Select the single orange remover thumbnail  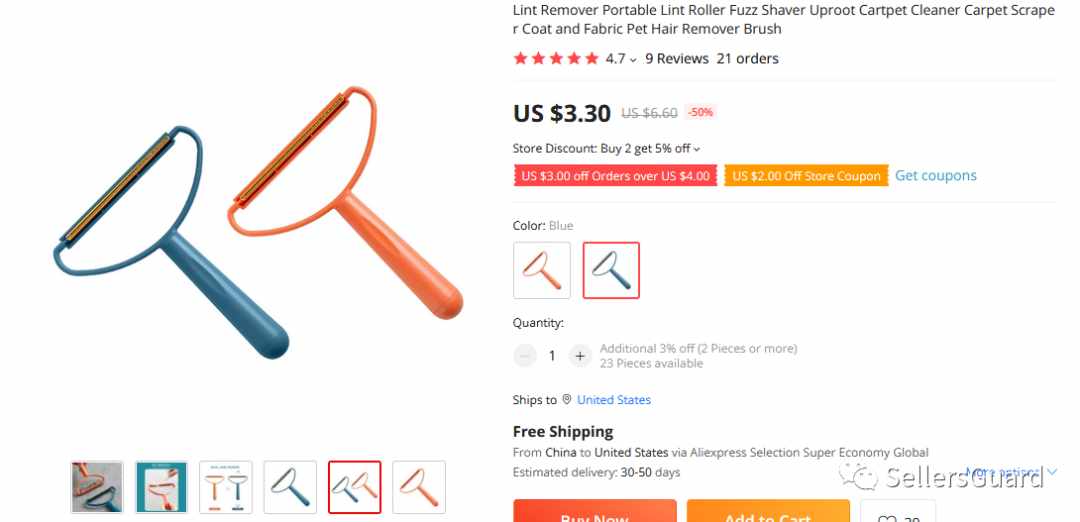[419, 487]
